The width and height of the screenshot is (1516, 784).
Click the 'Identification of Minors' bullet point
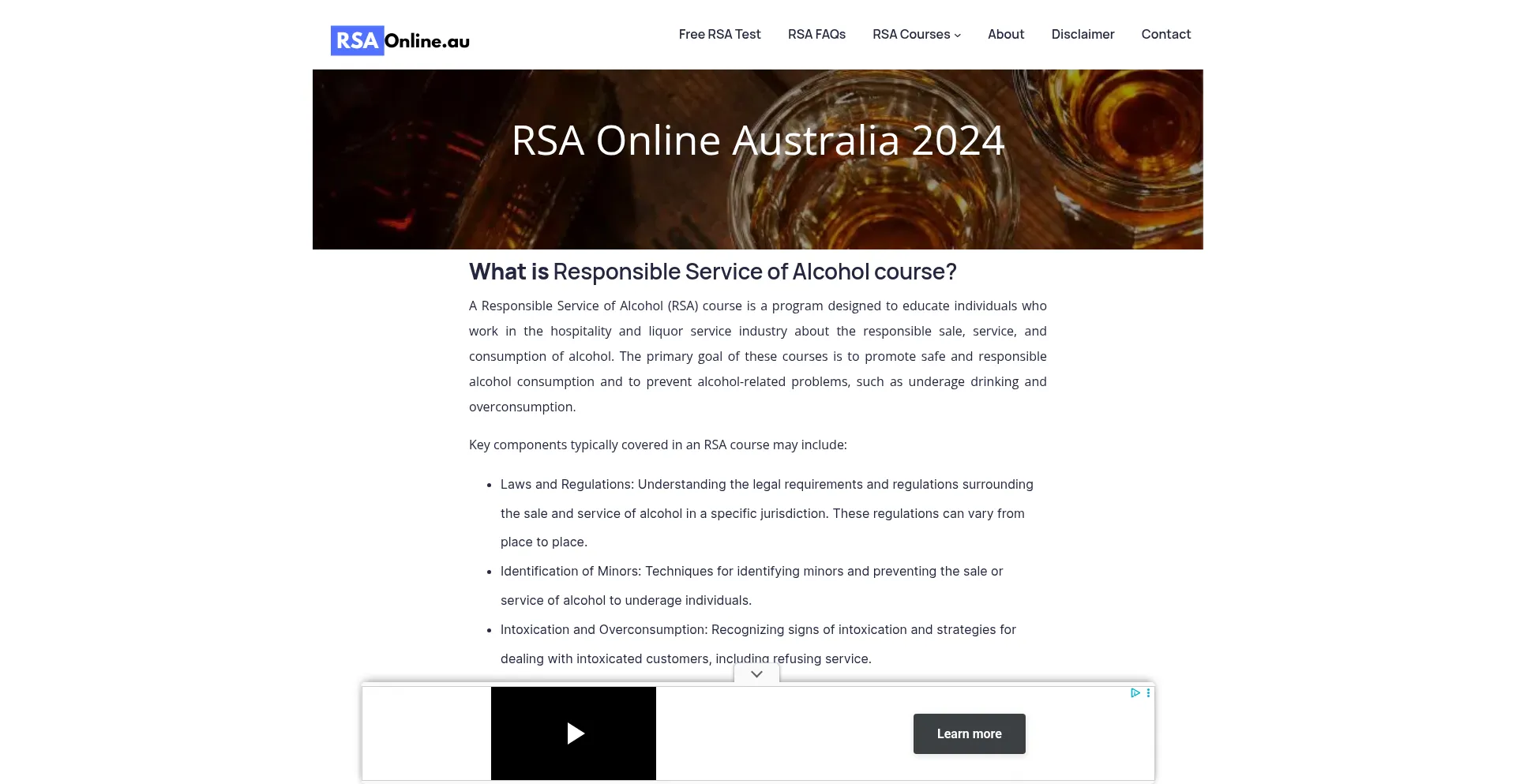point(751,585)
